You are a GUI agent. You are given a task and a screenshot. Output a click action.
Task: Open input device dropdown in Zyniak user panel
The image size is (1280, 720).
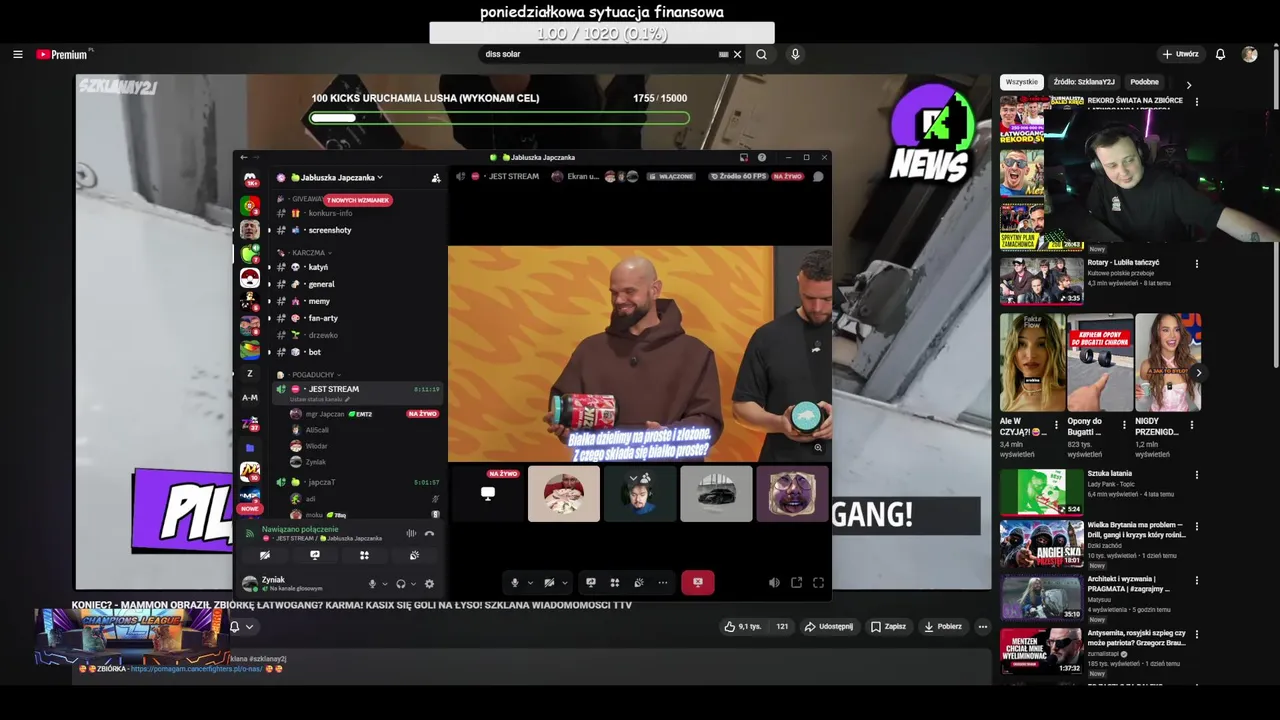tap(384, 584)
